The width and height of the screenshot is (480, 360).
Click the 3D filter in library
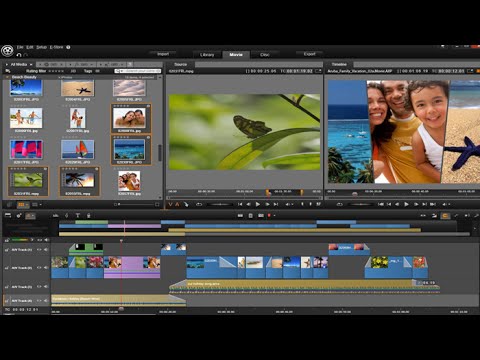pos(73,71)
